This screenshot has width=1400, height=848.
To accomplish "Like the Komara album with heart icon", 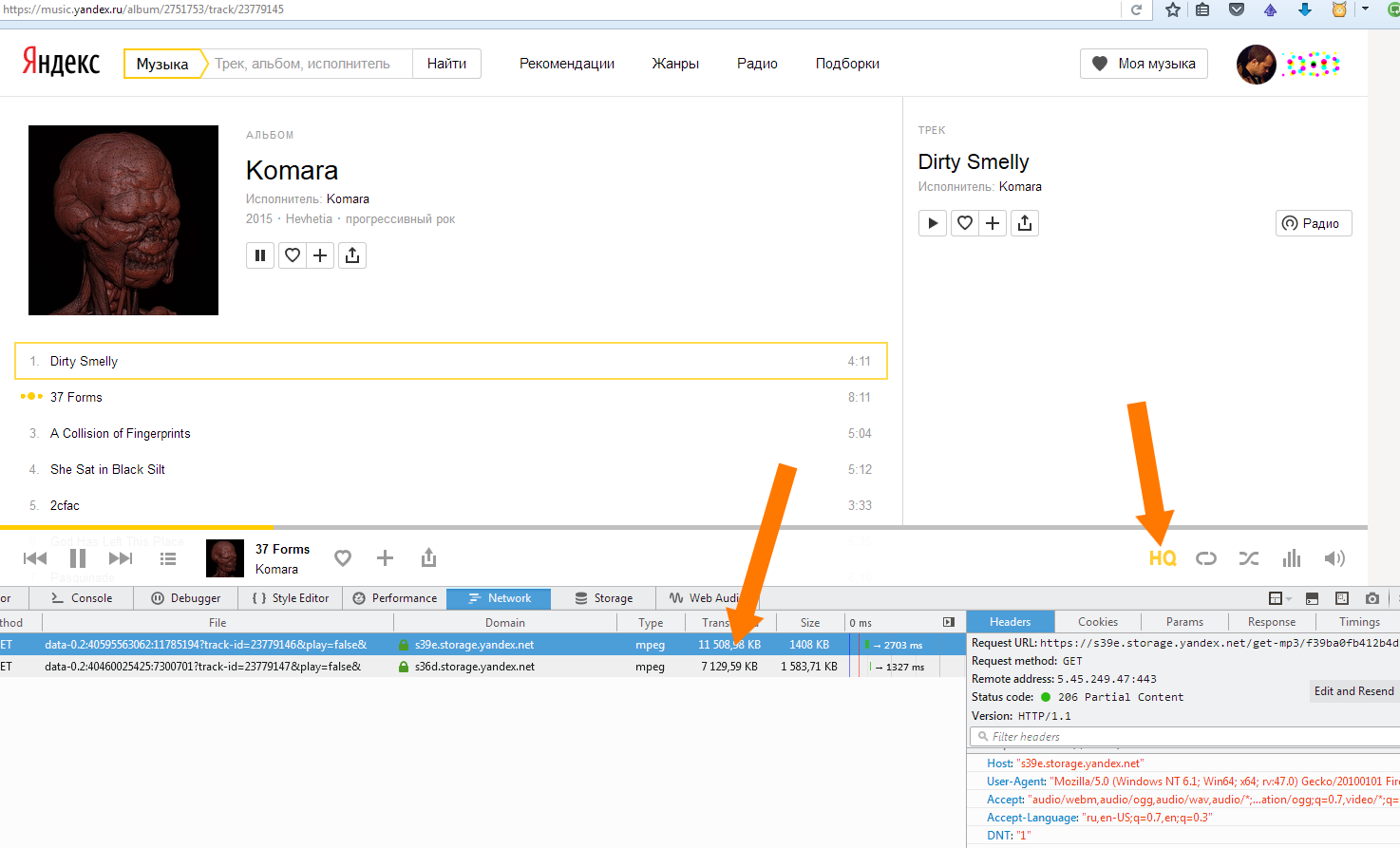I will click(x=293, y=255).
